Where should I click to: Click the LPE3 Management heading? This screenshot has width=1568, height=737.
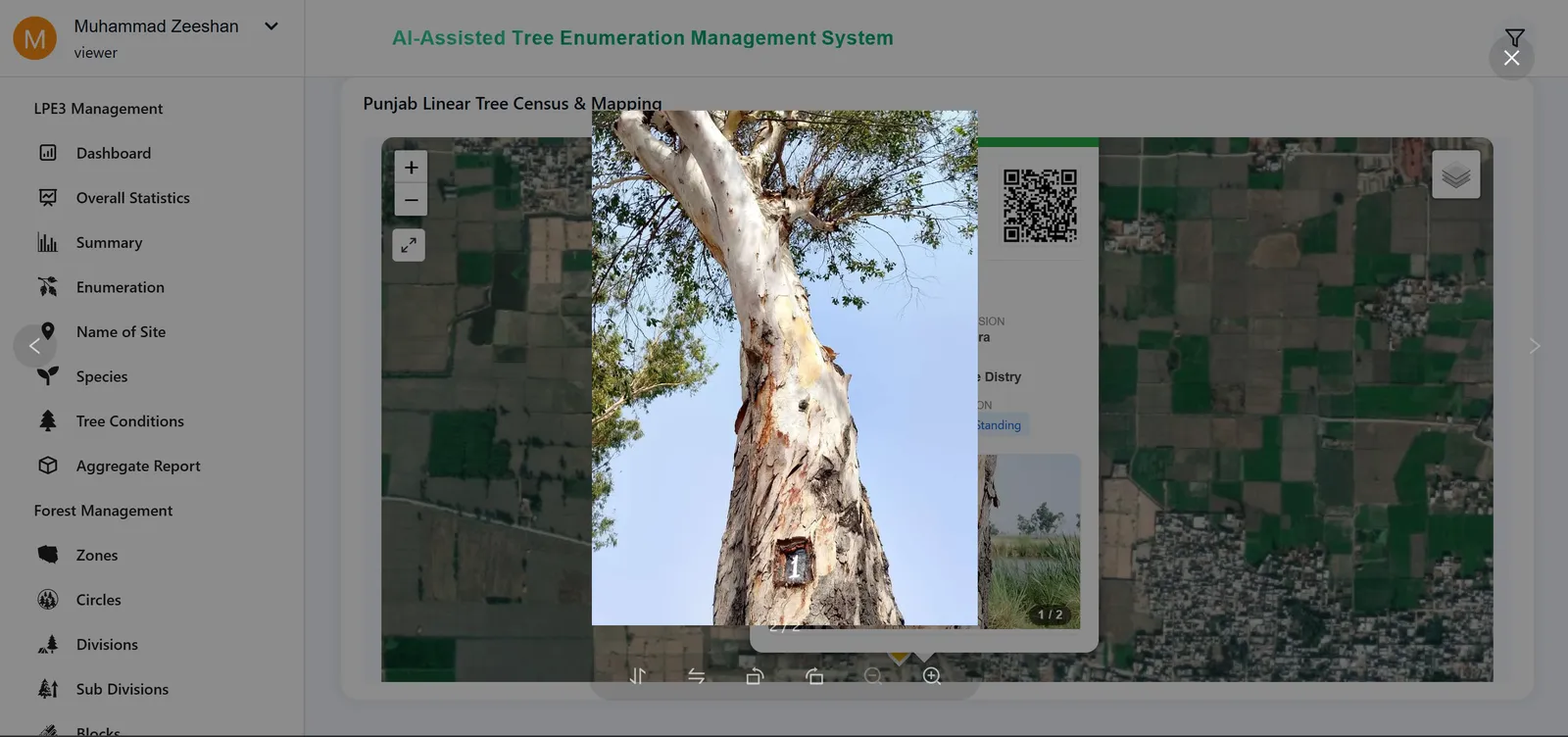pyautogui.click(x=98, y=109)
